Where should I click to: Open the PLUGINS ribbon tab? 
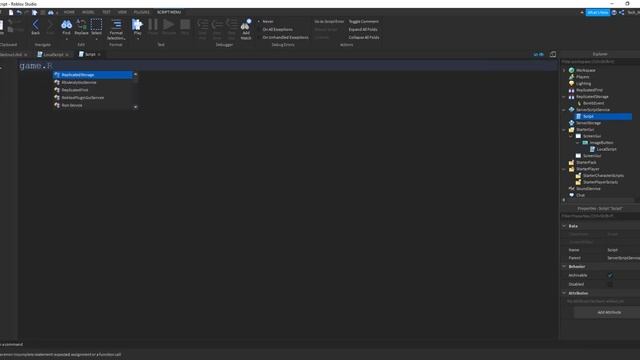(142, 12)
